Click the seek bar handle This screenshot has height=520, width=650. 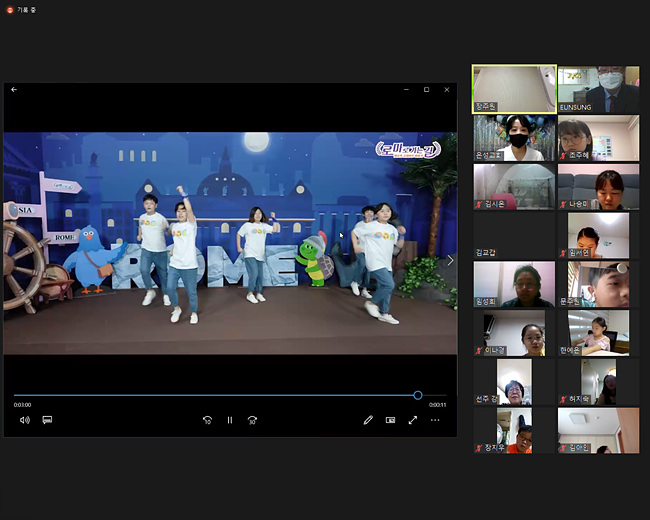click(418, 395)
